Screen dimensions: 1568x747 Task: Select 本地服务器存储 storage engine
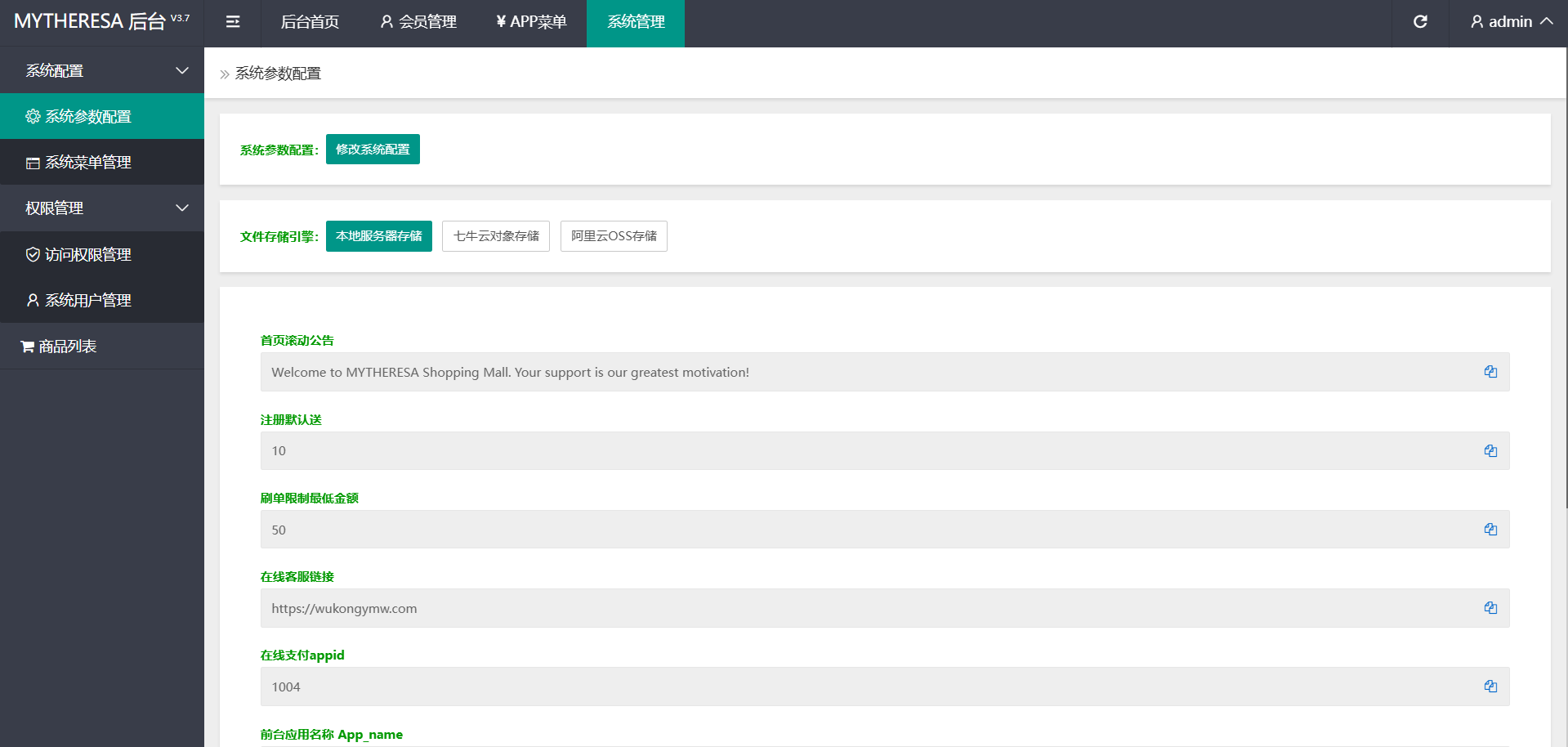[x=378, y=236]
